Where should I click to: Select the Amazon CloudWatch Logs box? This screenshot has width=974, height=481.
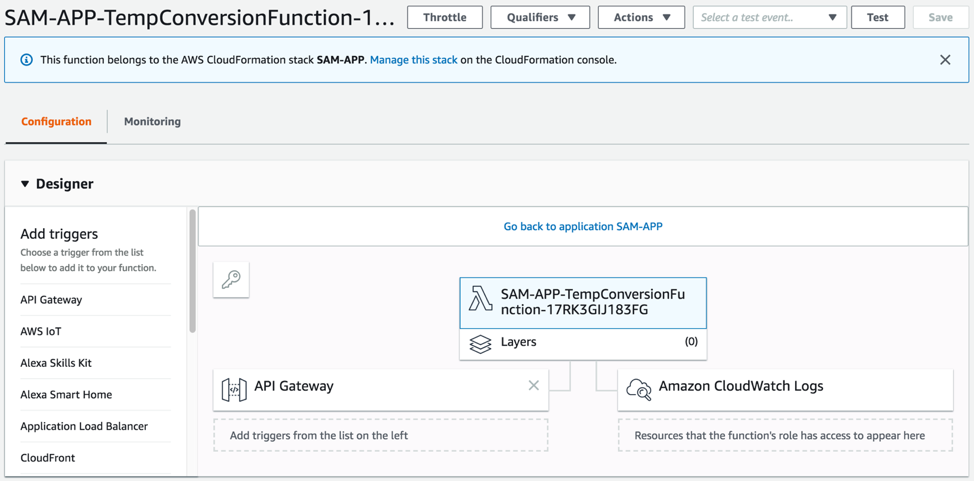785,390
